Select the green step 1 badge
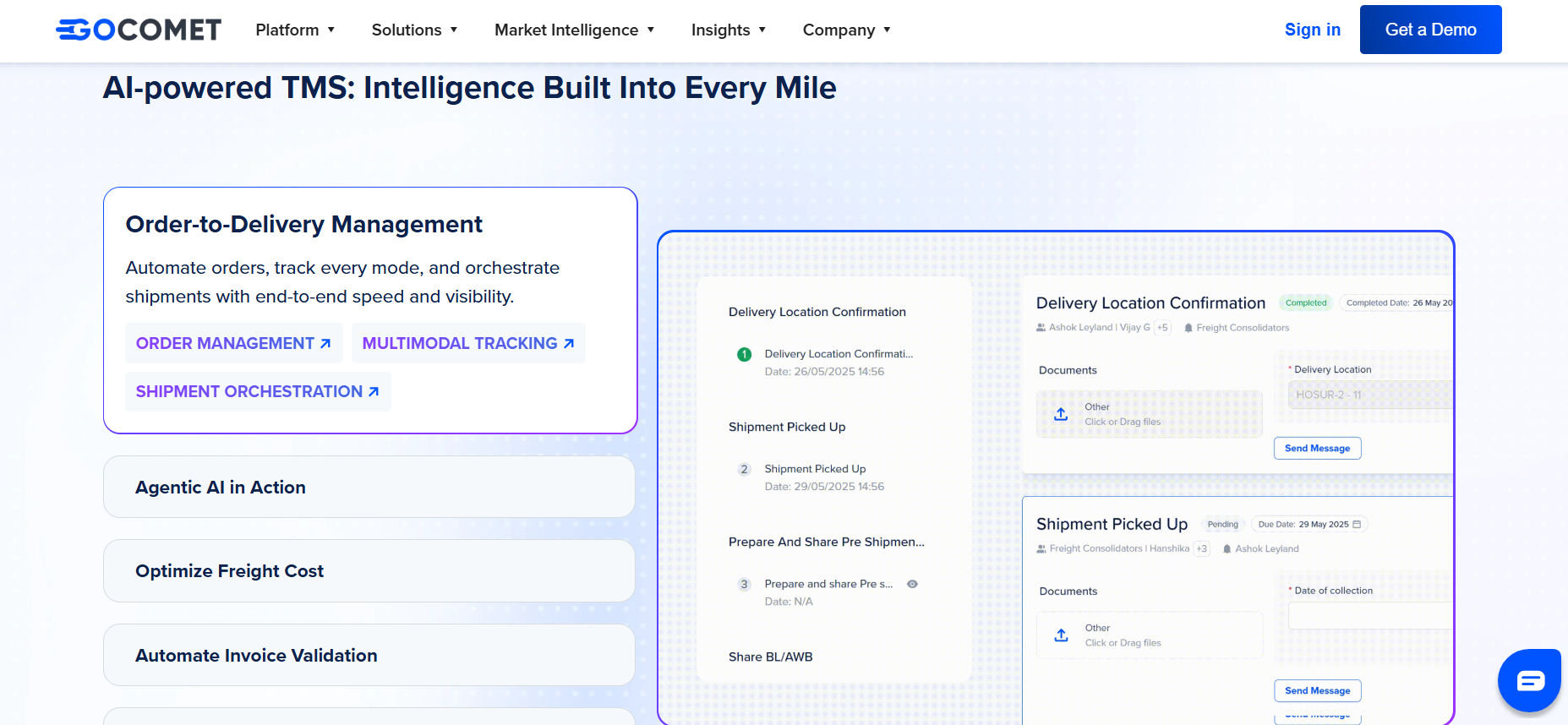Viewport: 1568px width, 725px height. tap(744, 354)
